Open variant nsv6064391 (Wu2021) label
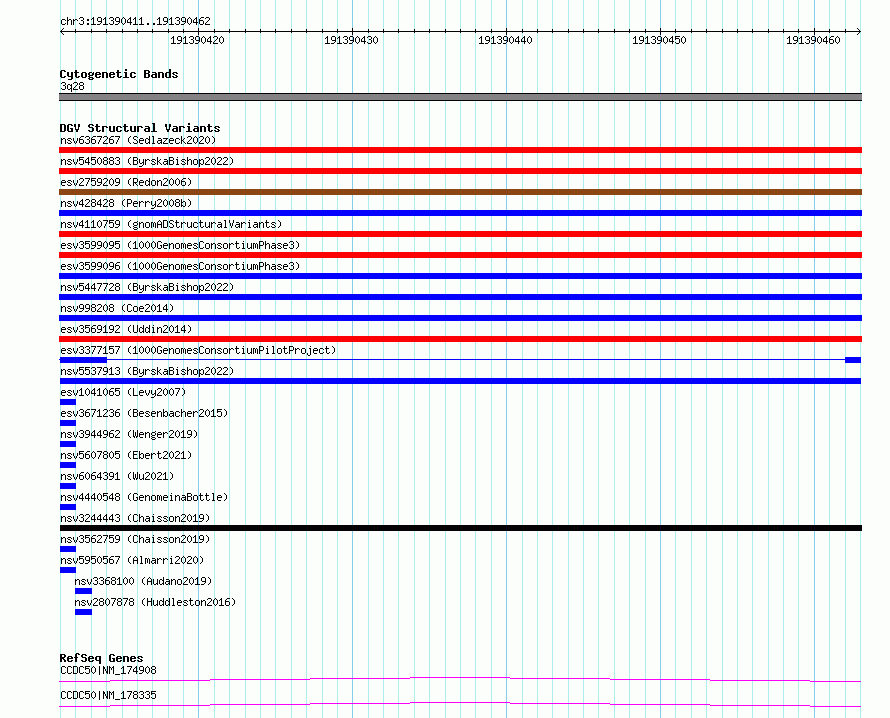The width and height of the screenshot is (890, 718). coord(117,476)
